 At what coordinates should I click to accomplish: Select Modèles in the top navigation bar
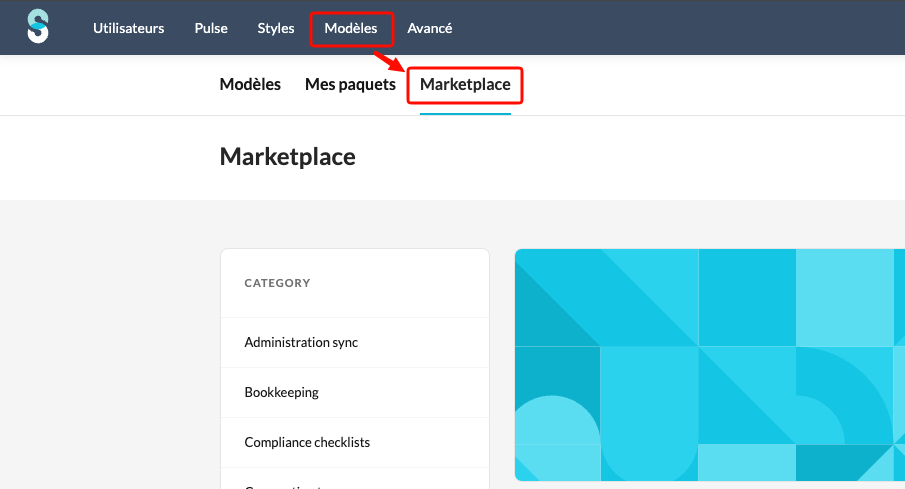coord(351,28)
